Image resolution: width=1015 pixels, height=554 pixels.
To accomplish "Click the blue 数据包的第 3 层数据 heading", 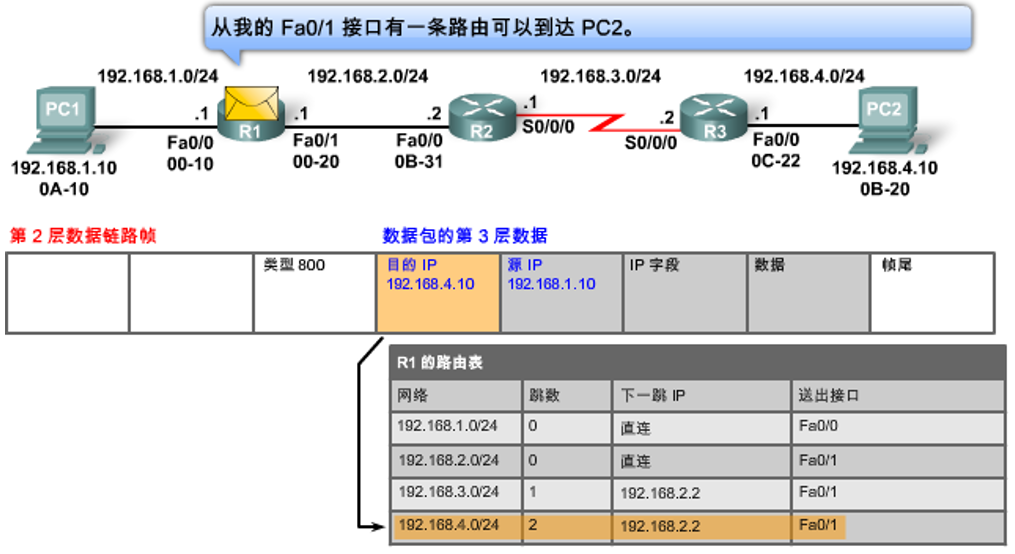I will (x=465, y=236).
